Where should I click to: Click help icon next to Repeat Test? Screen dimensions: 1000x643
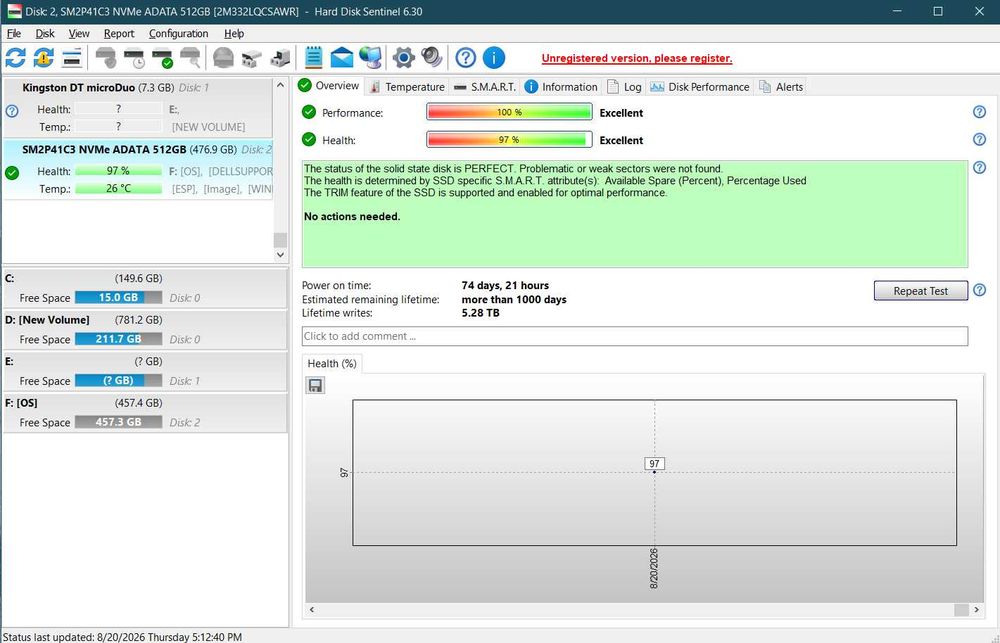tap(980, 290)
